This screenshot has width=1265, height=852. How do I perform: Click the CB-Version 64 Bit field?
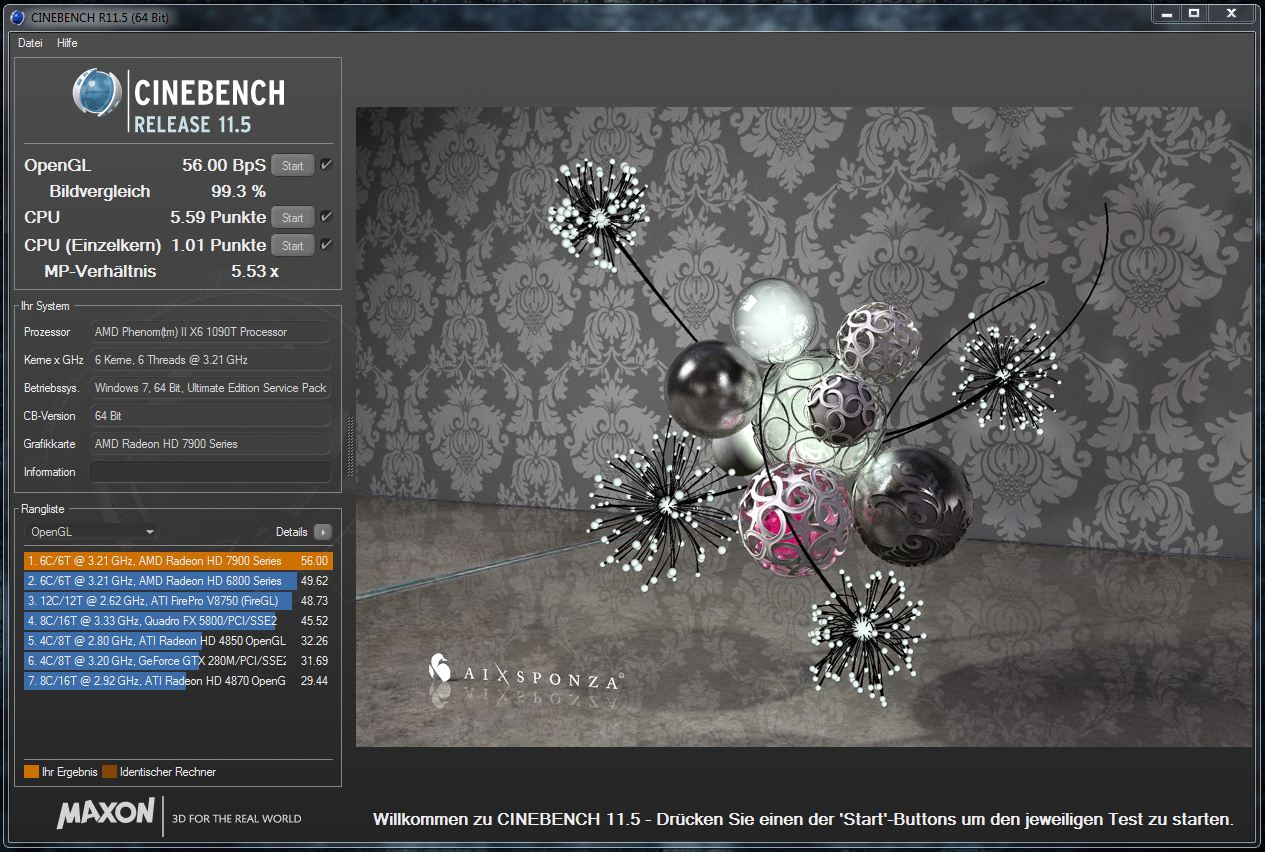(210, 416)
